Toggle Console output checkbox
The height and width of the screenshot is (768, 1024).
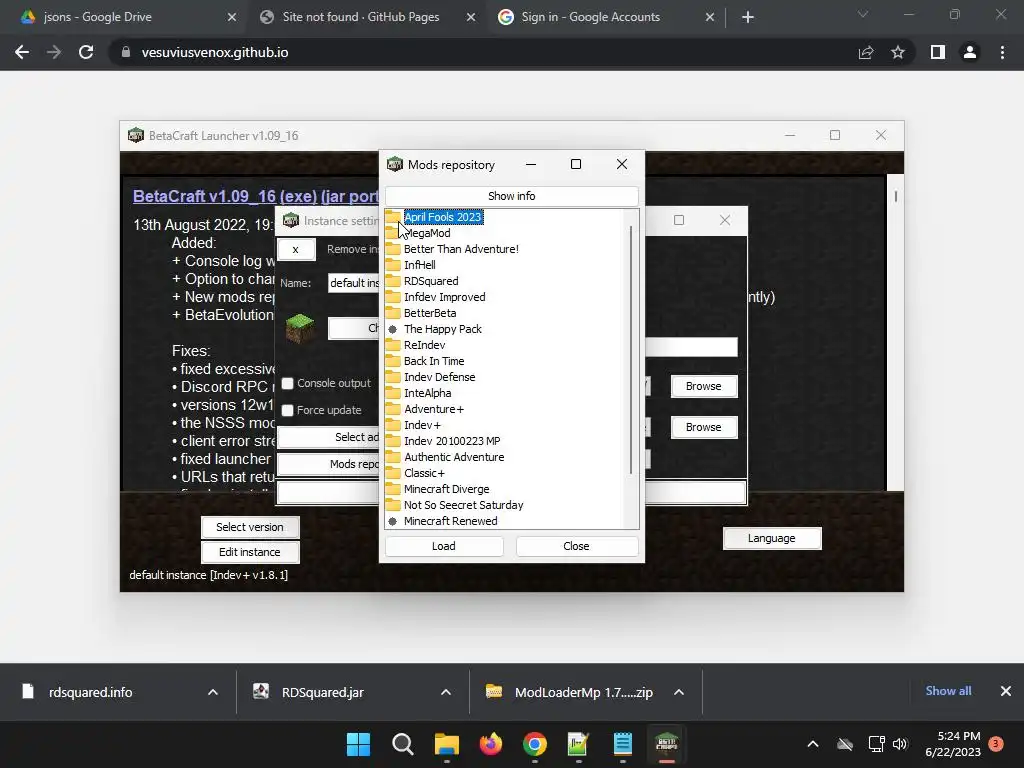[287, 383]
